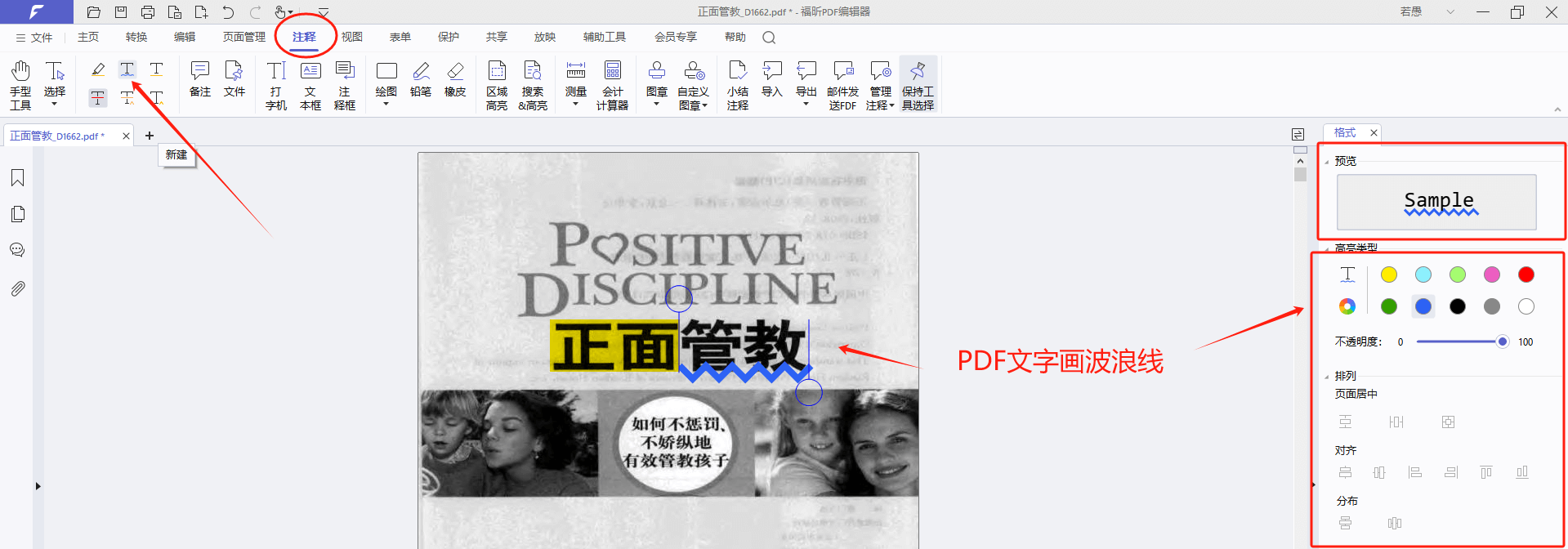The height and width of the screenshot is (549, 1568).
Task: Click the search magnifier next to 帮助
Action: 769,38
